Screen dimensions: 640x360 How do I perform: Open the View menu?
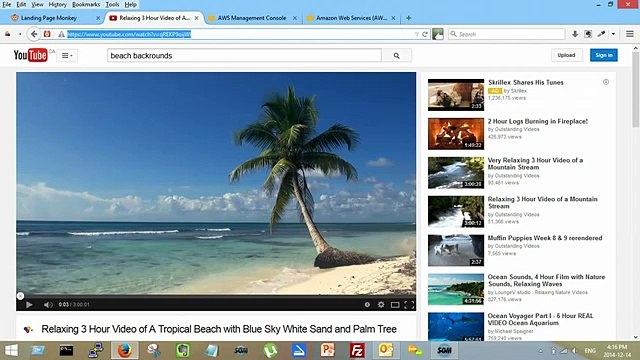point(37,4)
